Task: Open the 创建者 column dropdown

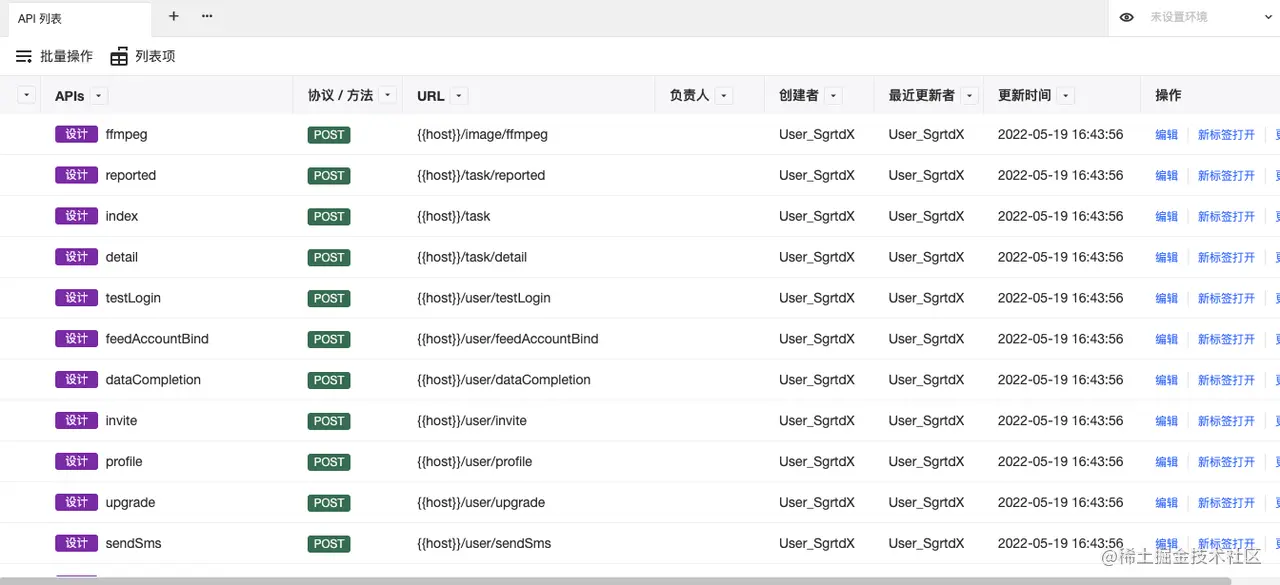Action: coord(834,96)
